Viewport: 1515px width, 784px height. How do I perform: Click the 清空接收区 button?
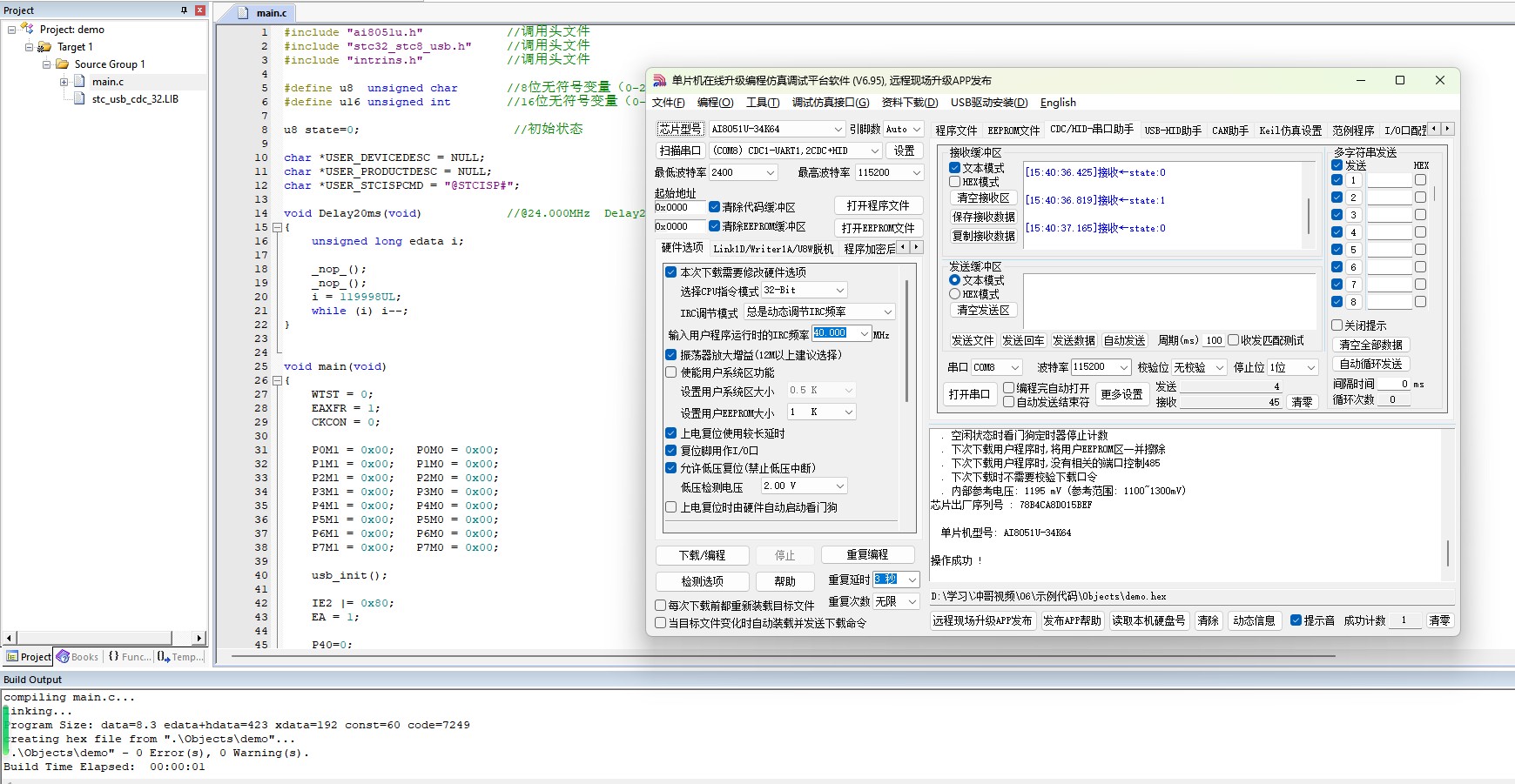coord(983,198)
